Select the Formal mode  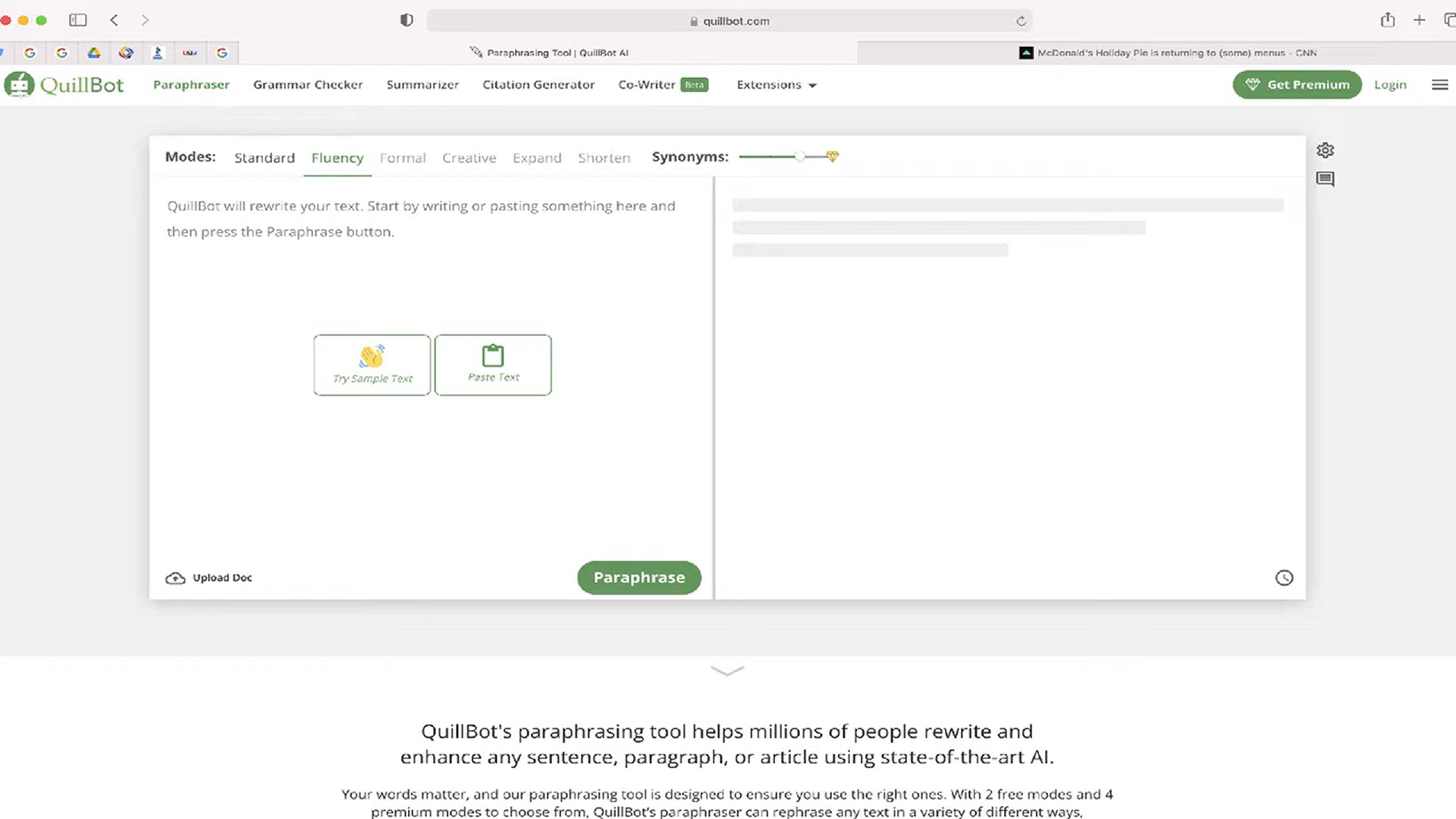coord(403,158)
